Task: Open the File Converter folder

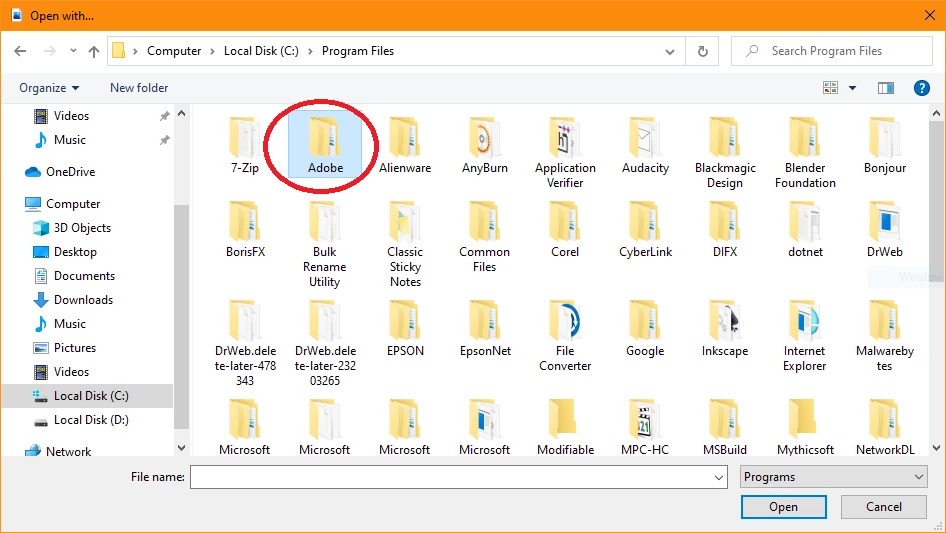Action: (565, 336)
